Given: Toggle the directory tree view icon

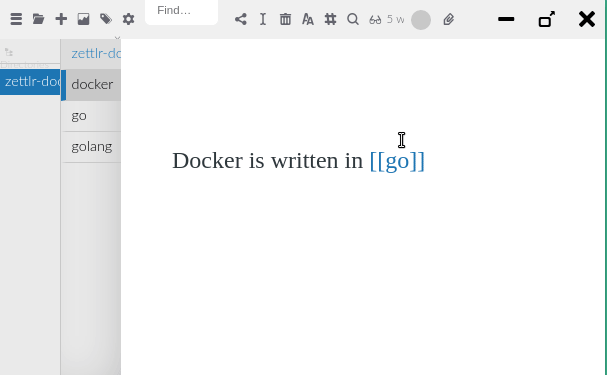Looking at the screenshot, I should (9, 52).
